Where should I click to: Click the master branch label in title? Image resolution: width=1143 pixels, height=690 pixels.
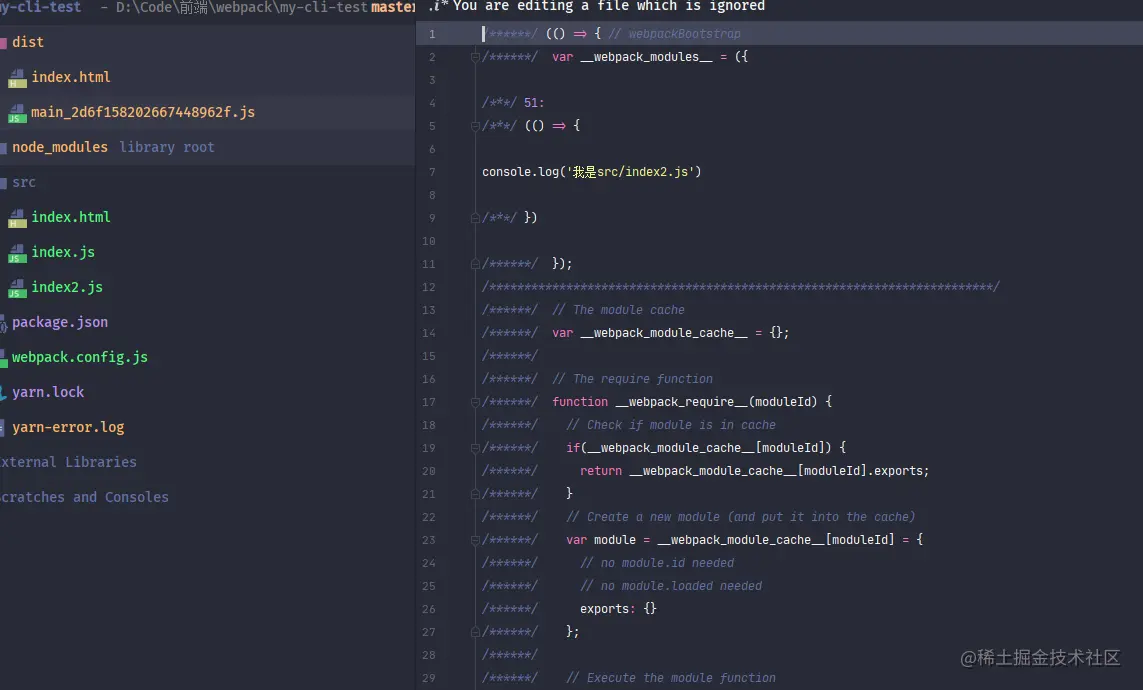point(392,7)
